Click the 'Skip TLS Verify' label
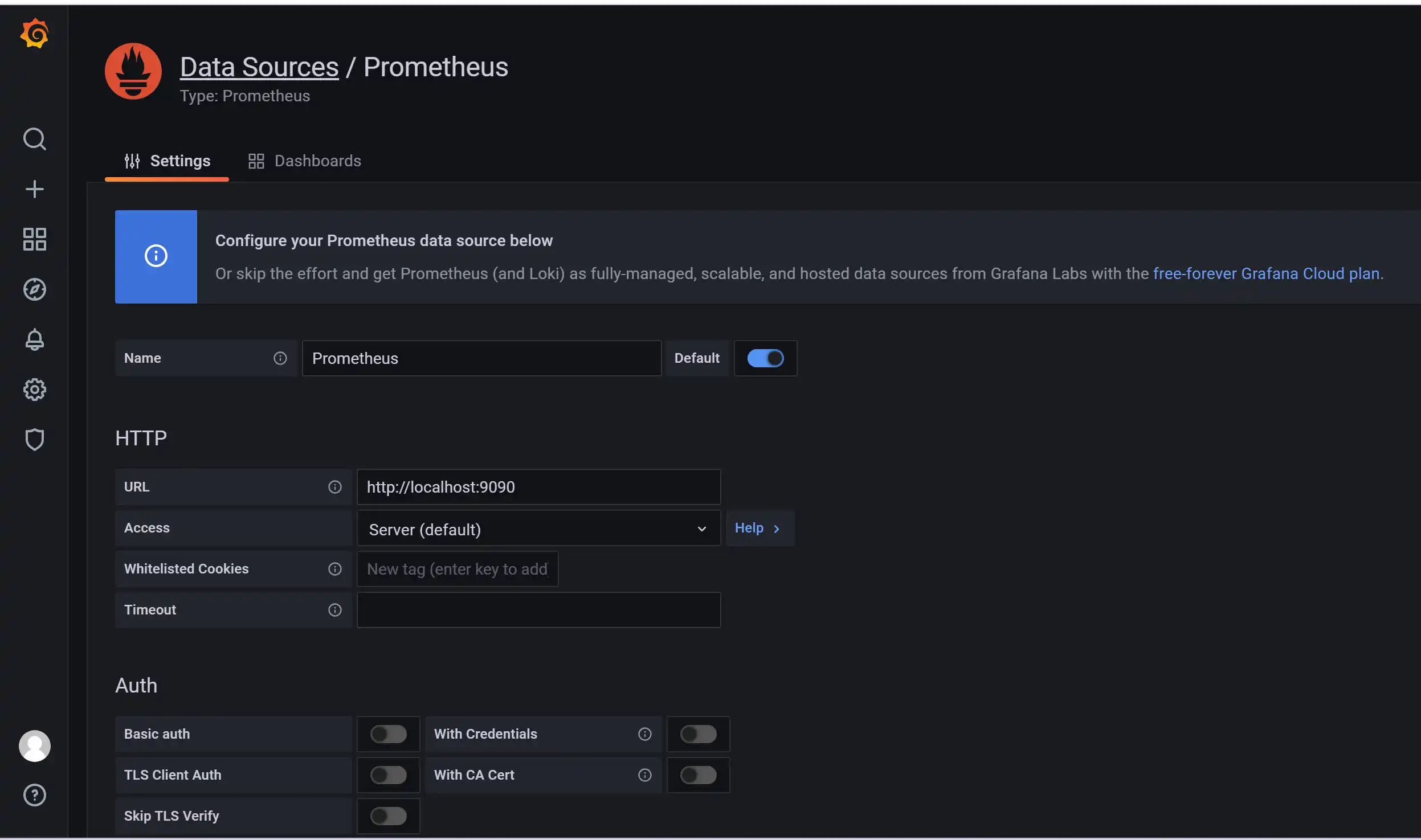This screenshot has width=1421, height=840. pos(171,816)
